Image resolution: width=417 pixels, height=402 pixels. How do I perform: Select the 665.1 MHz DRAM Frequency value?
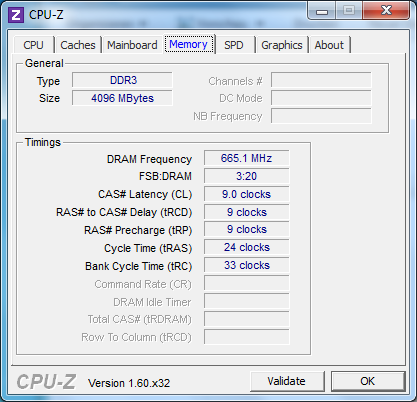247,158
